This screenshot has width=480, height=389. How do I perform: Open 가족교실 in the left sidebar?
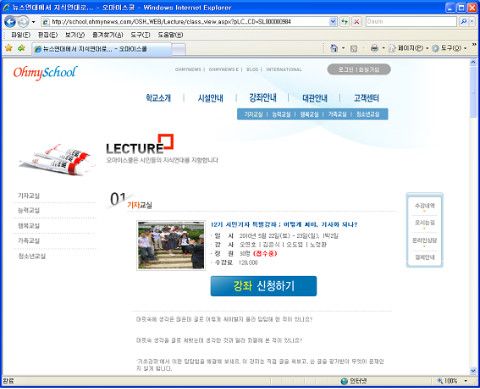click(x=29, y=241)
